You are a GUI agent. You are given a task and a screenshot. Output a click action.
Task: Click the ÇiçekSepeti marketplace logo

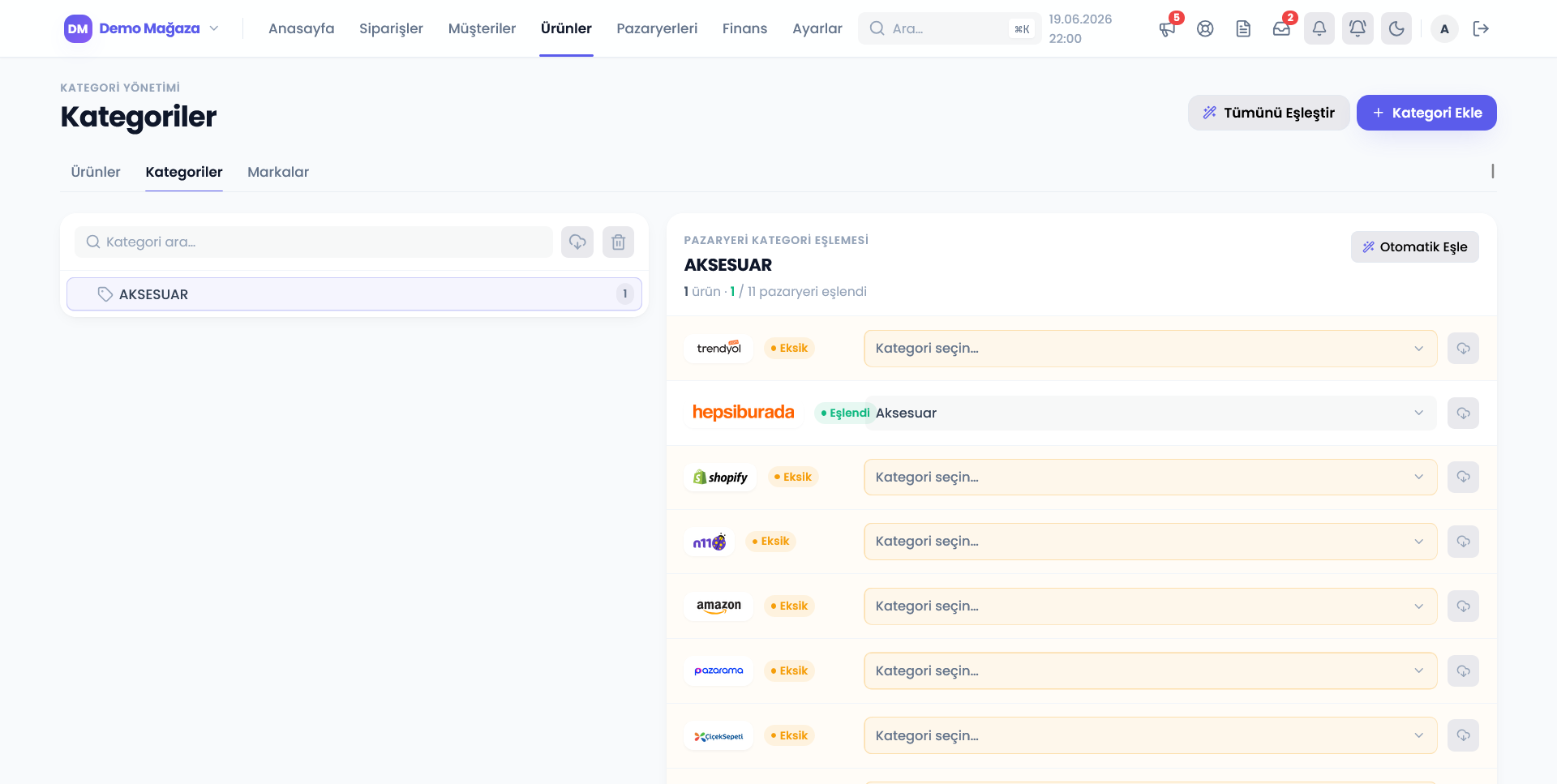(718, 735)
